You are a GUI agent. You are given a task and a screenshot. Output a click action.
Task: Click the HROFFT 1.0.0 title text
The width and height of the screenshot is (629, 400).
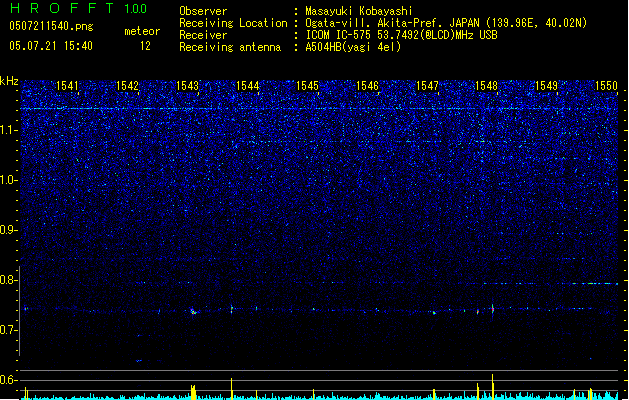(x=79, y=8)
